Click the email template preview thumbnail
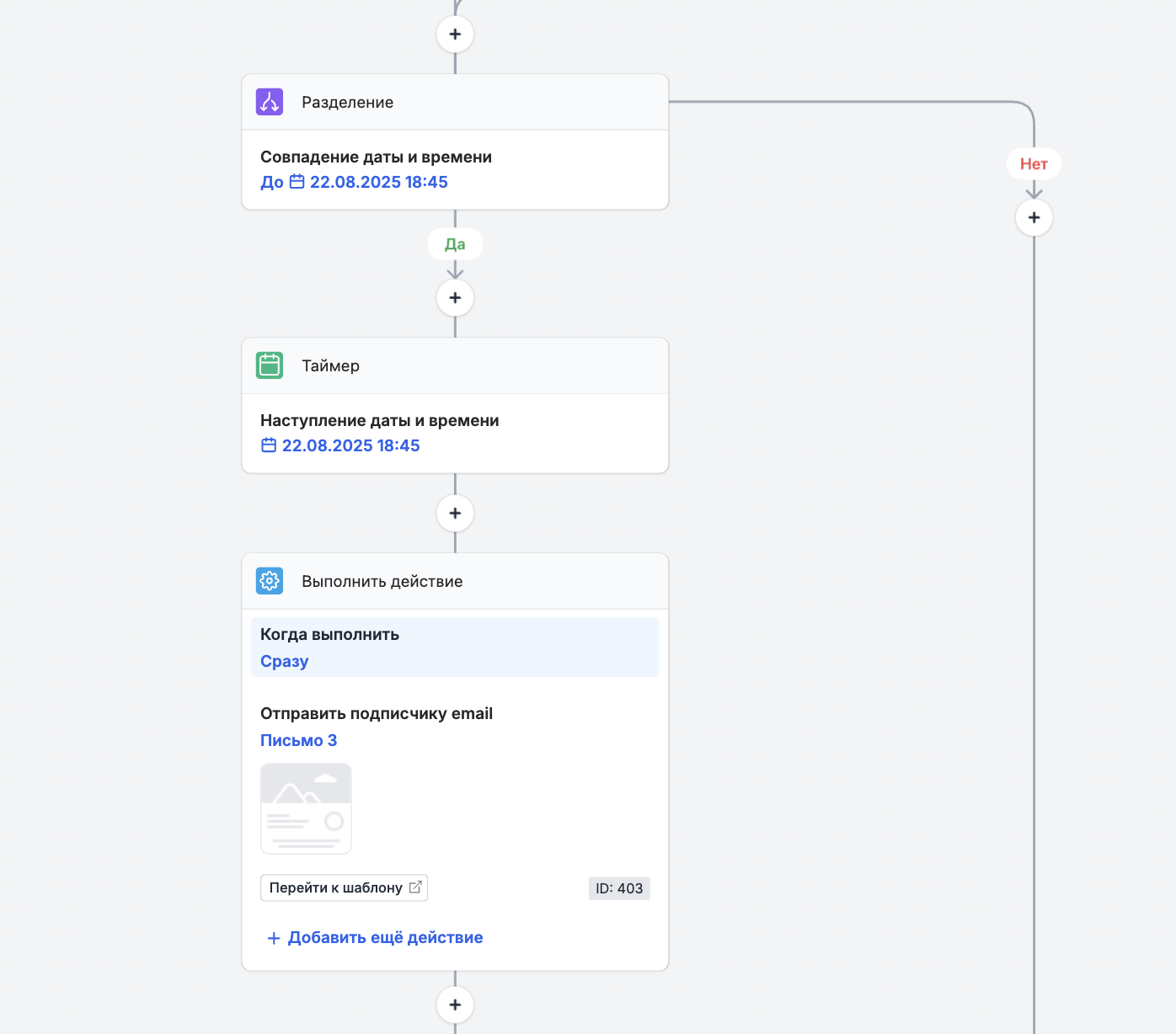 coord(306,808)
